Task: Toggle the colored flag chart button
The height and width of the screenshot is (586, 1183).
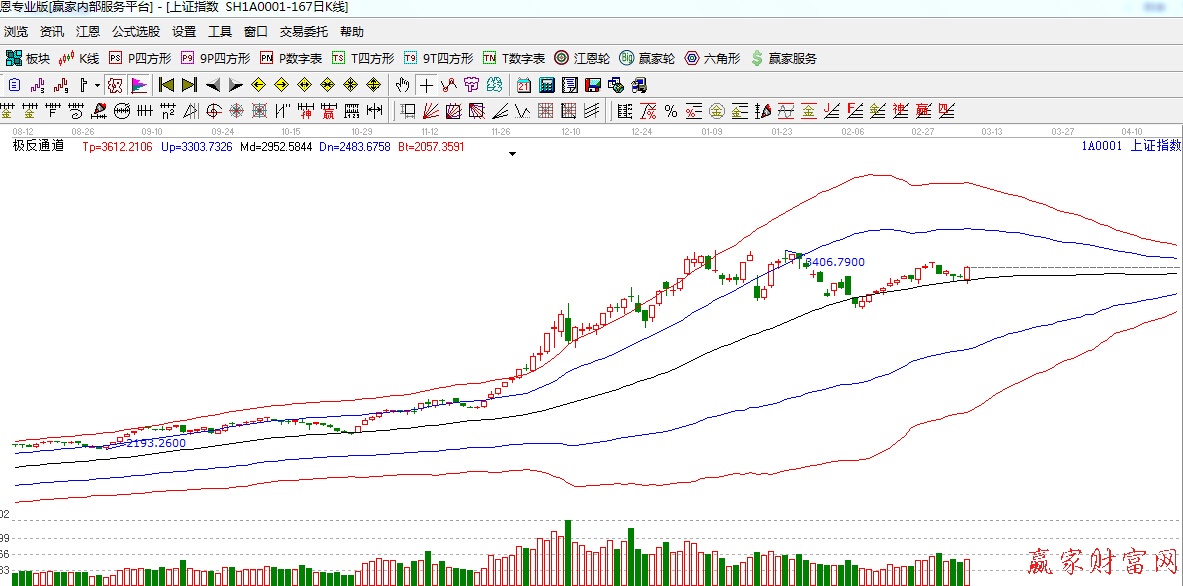Action: [x=139, y=85]
